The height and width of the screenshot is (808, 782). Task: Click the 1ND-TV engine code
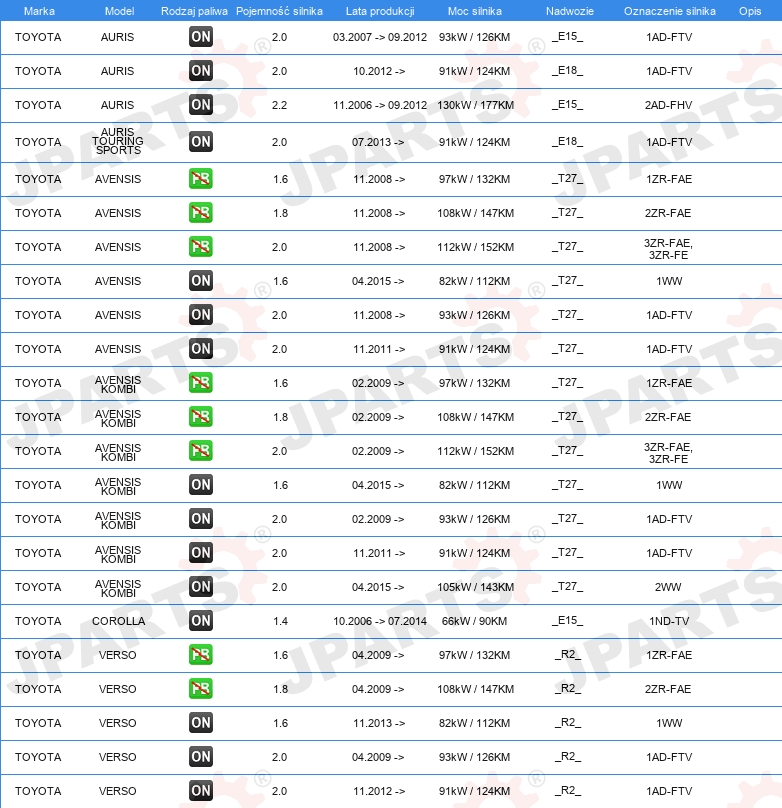[669, 621]
